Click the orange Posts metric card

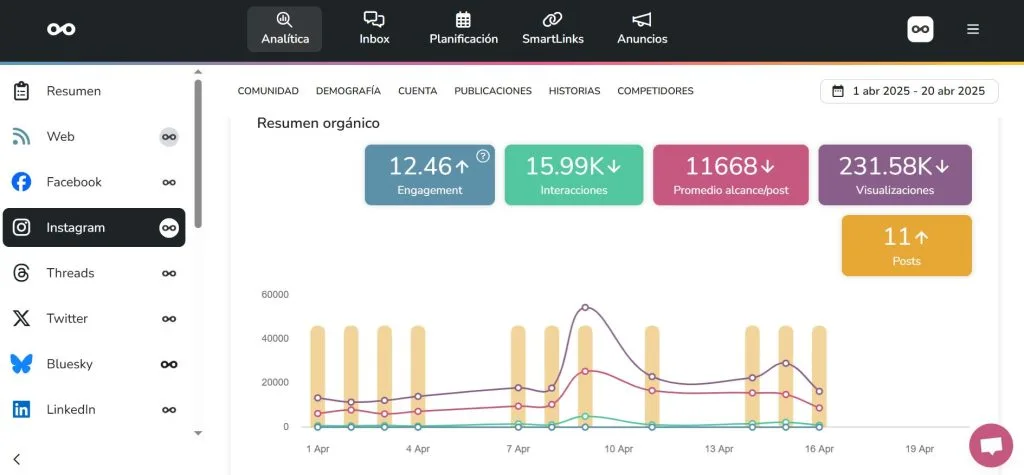tap(906, 245)
